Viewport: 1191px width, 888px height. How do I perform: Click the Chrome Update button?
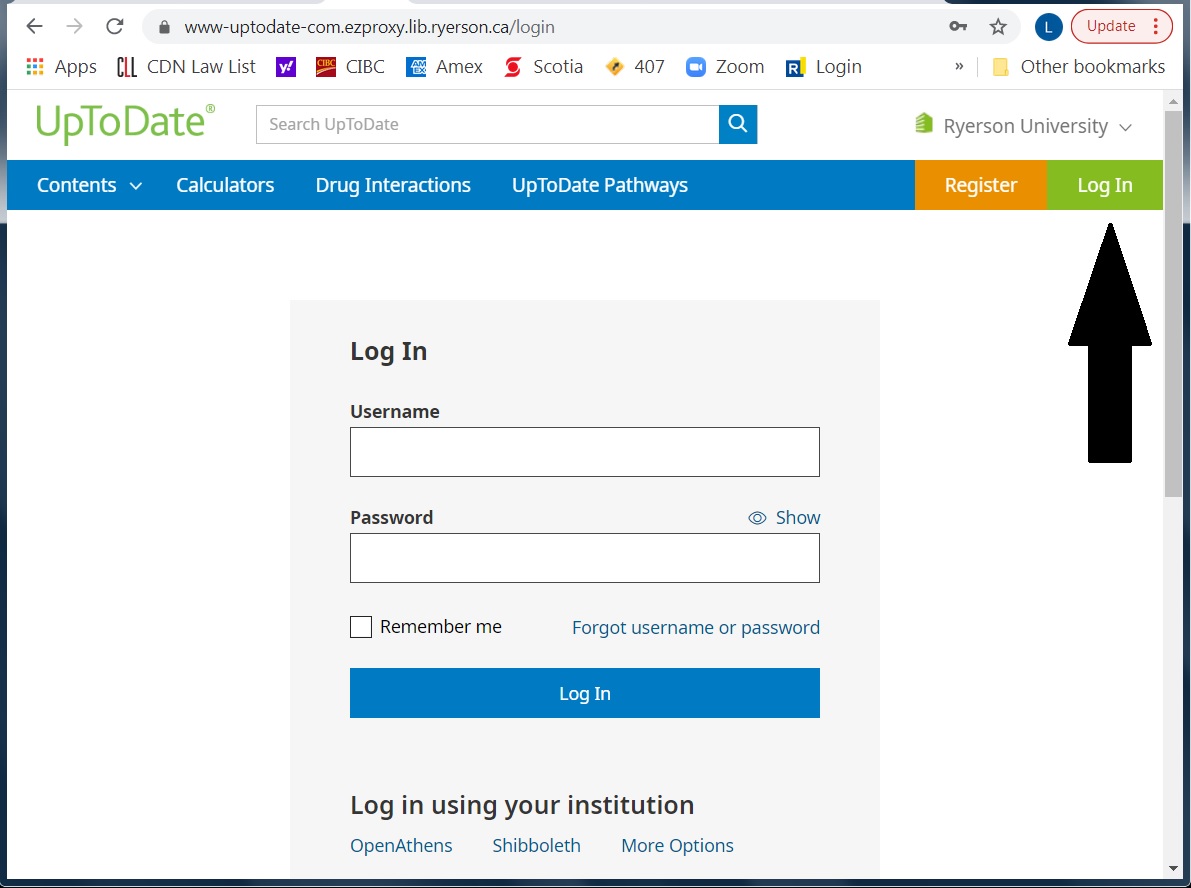[1121, 27]
